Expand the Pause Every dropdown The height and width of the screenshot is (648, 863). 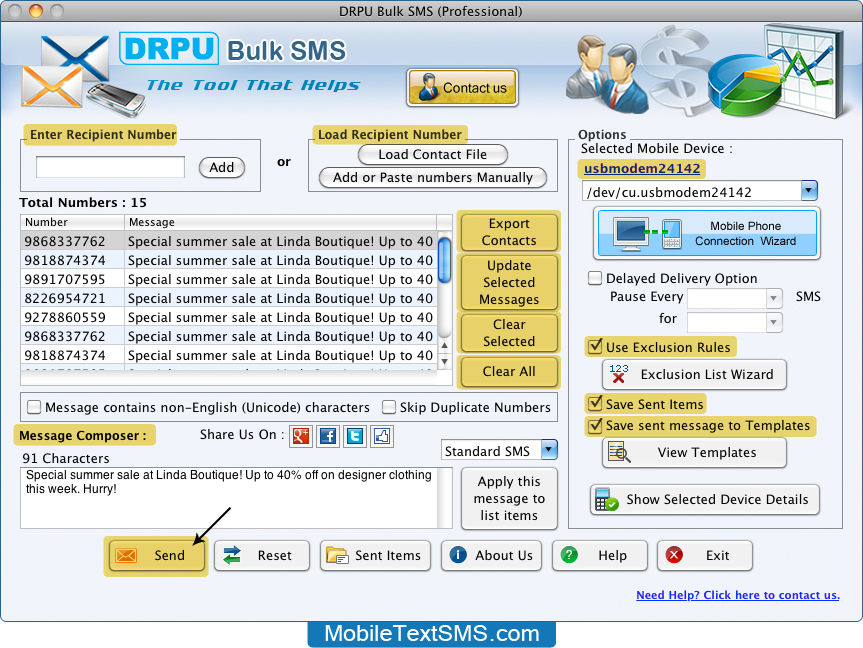coord(773,298)
